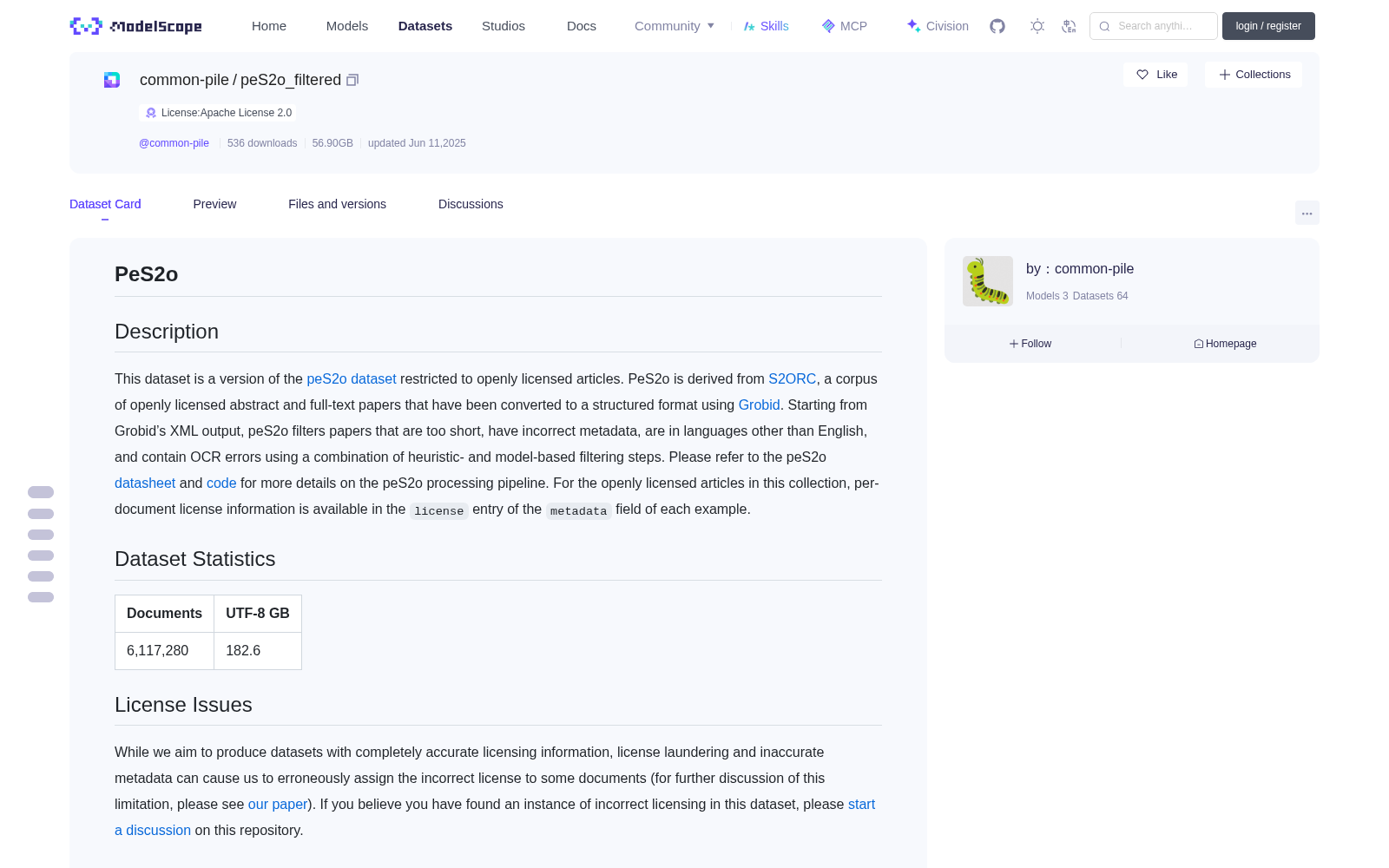Click the ModelScope logo

click(x=136, y=26)
